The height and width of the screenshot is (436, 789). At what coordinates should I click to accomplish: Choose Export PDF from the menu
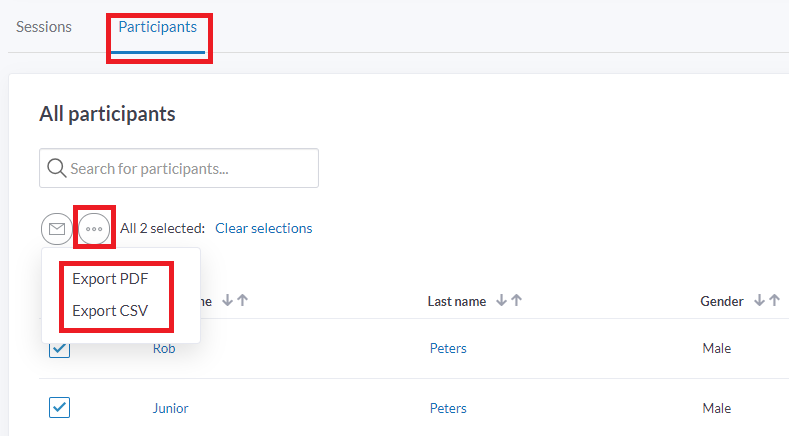110,279
